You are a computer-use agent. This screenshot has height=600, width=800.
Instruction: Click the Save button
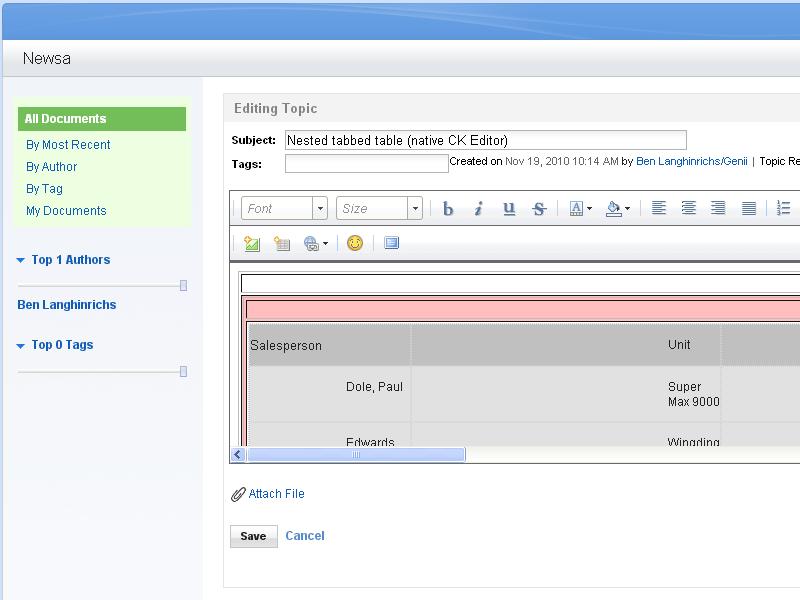pyautogui.click(x=253, y=536)
